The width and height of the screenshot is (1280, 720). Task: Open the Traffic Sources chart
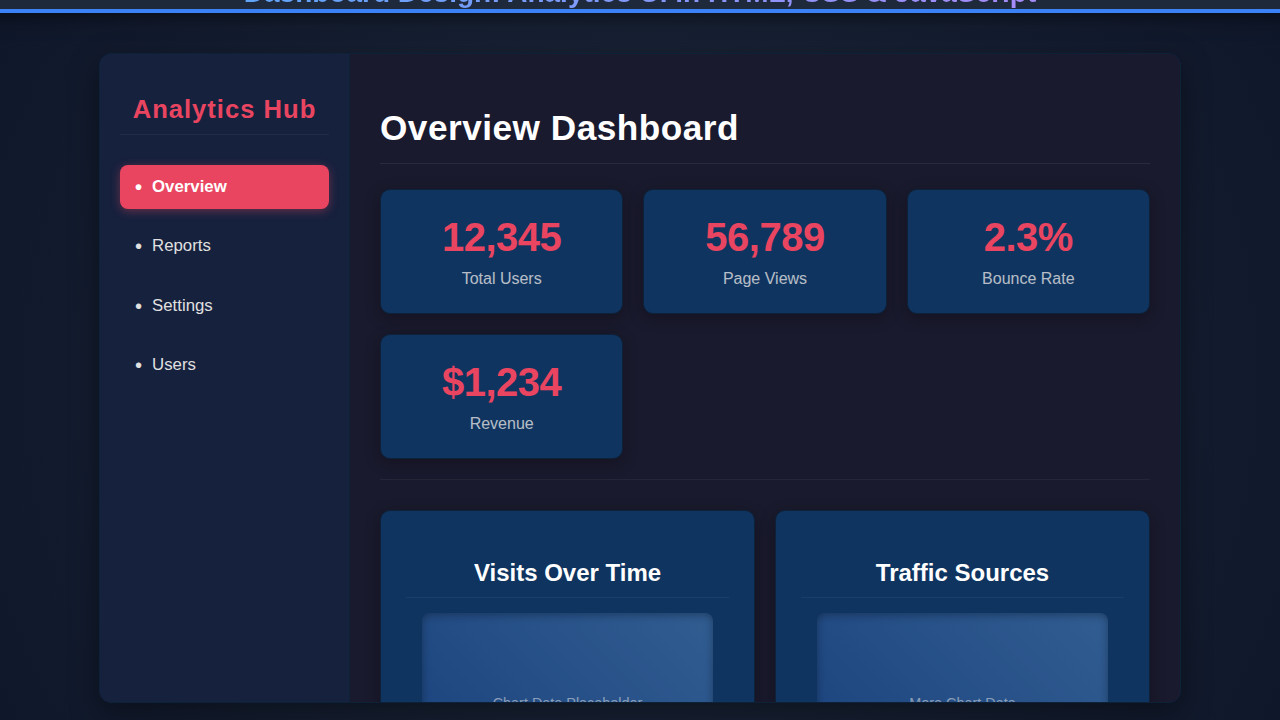[962, 610]
